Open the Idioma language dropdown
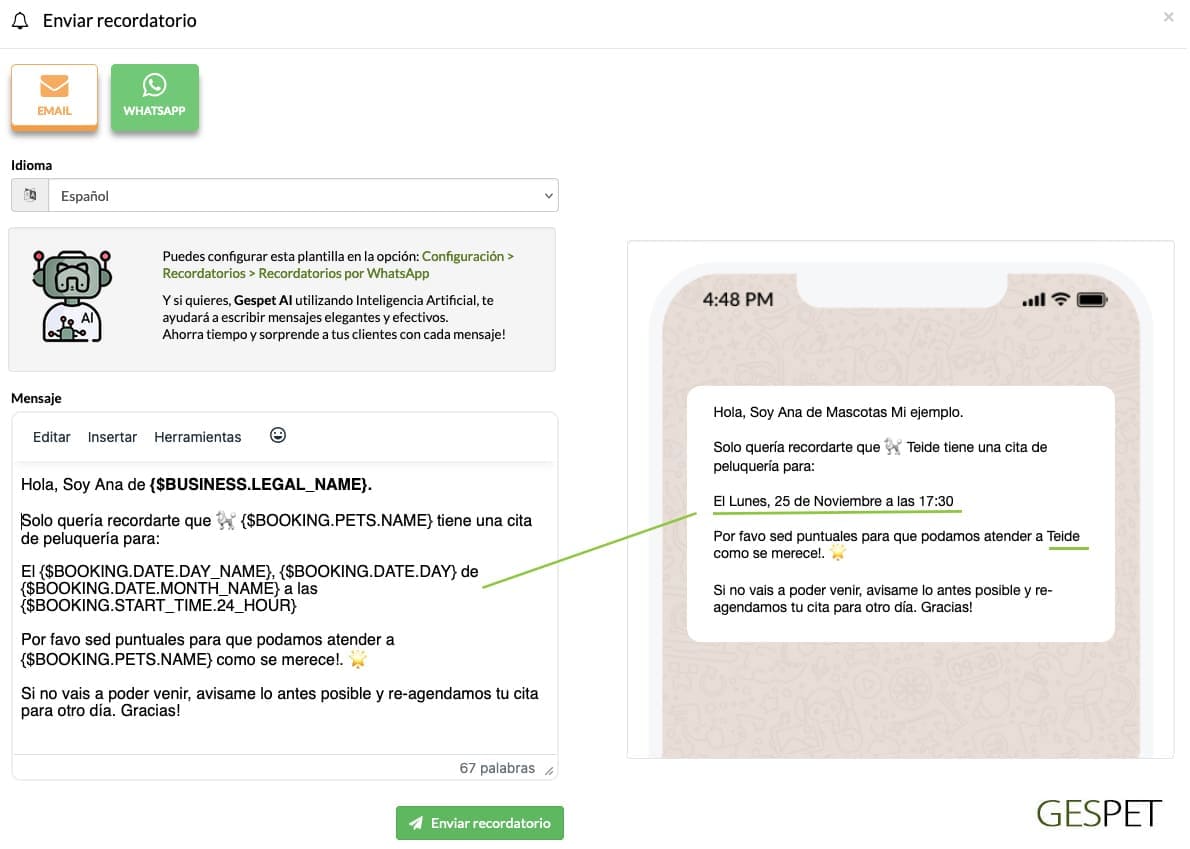This screenshot has width=1190, height=849. coord(303,196)
